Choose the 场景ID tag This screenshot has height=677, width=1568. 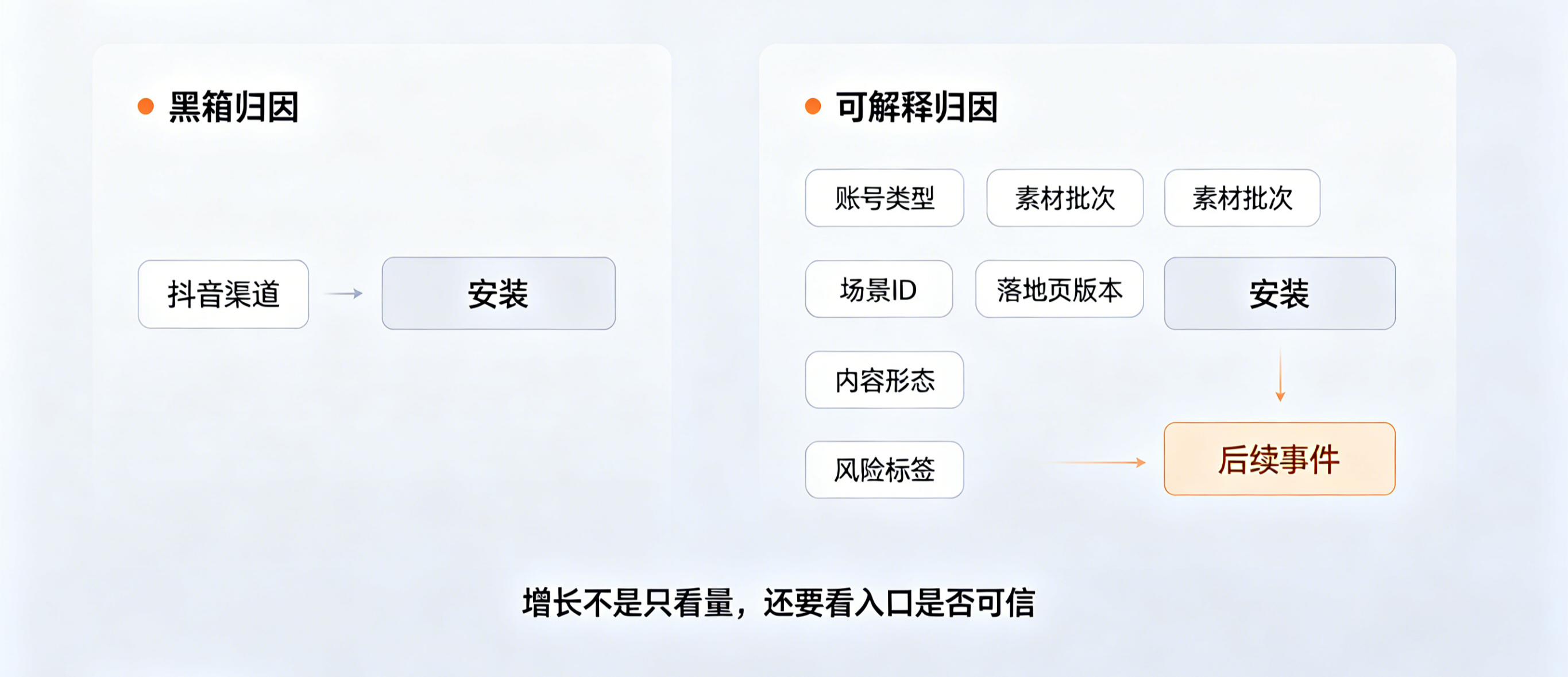pyautogui.click(x=878, y=289)
